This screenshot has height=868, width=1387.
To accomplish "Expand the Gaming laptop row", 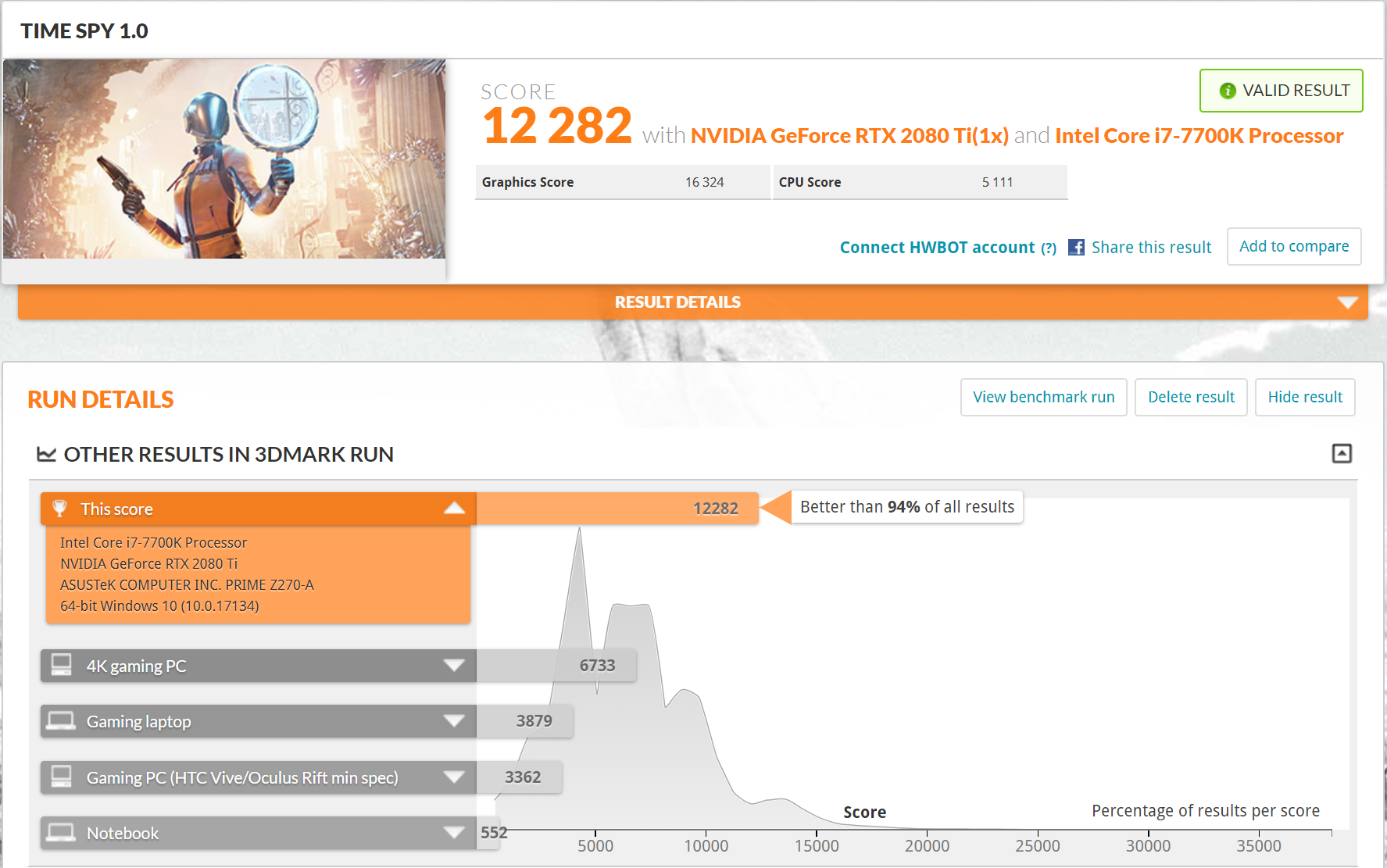I will pyautogui.click(x=454, y=721).
